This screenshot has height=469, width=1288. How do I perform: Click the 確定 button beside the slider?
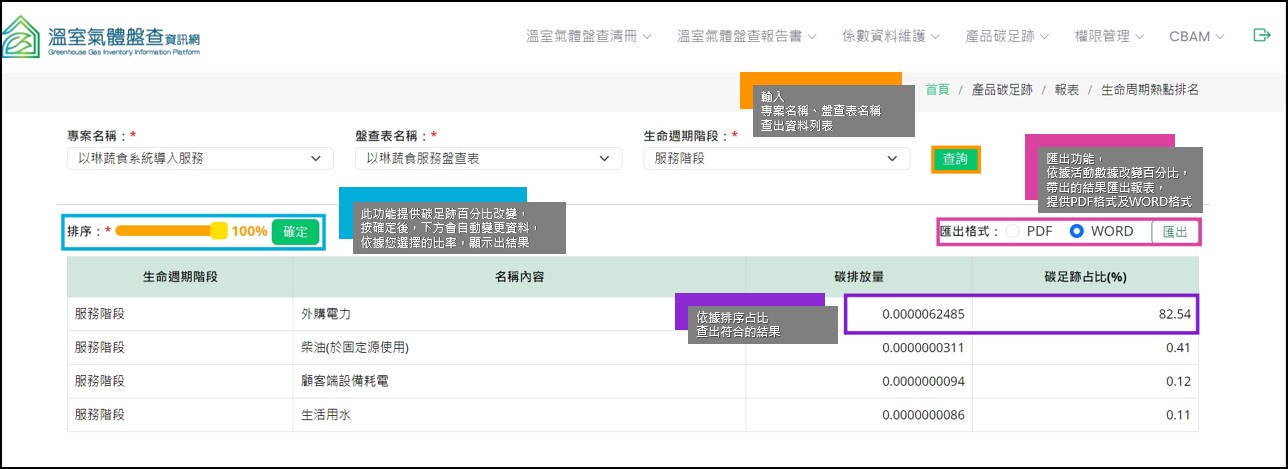click(x=296, y=231)
